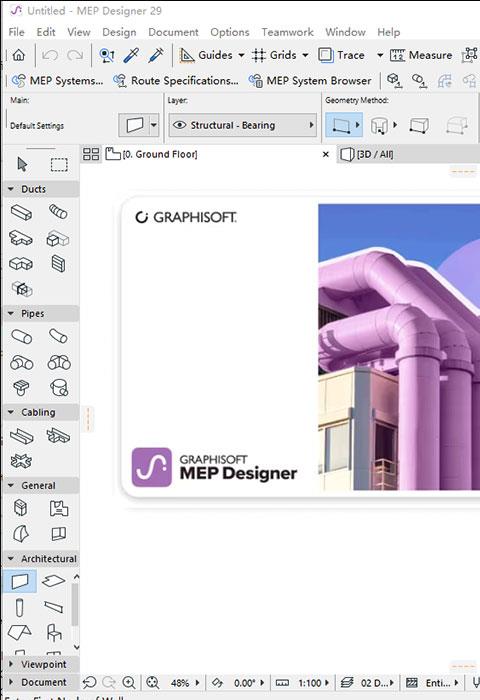
Task: Click the Fit in Window icon
Action: click(153, 683)
